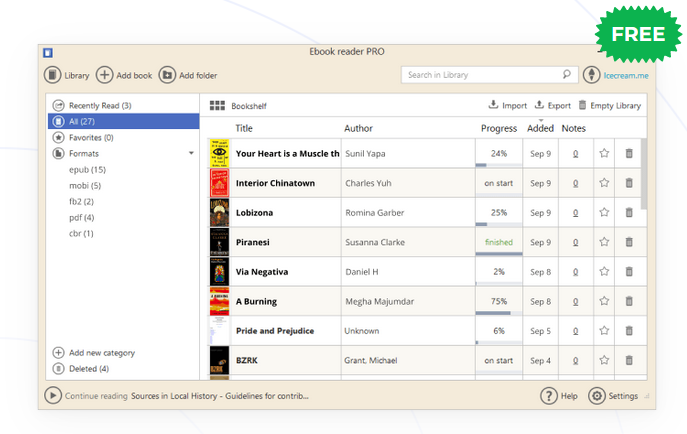
Task: Filter by epub (15) format
Action: [x=87, y=169]
